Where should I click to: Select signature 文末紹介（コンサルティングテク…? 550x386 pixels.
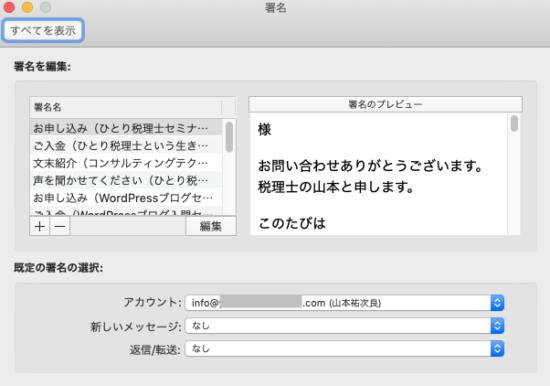[126, 163]
